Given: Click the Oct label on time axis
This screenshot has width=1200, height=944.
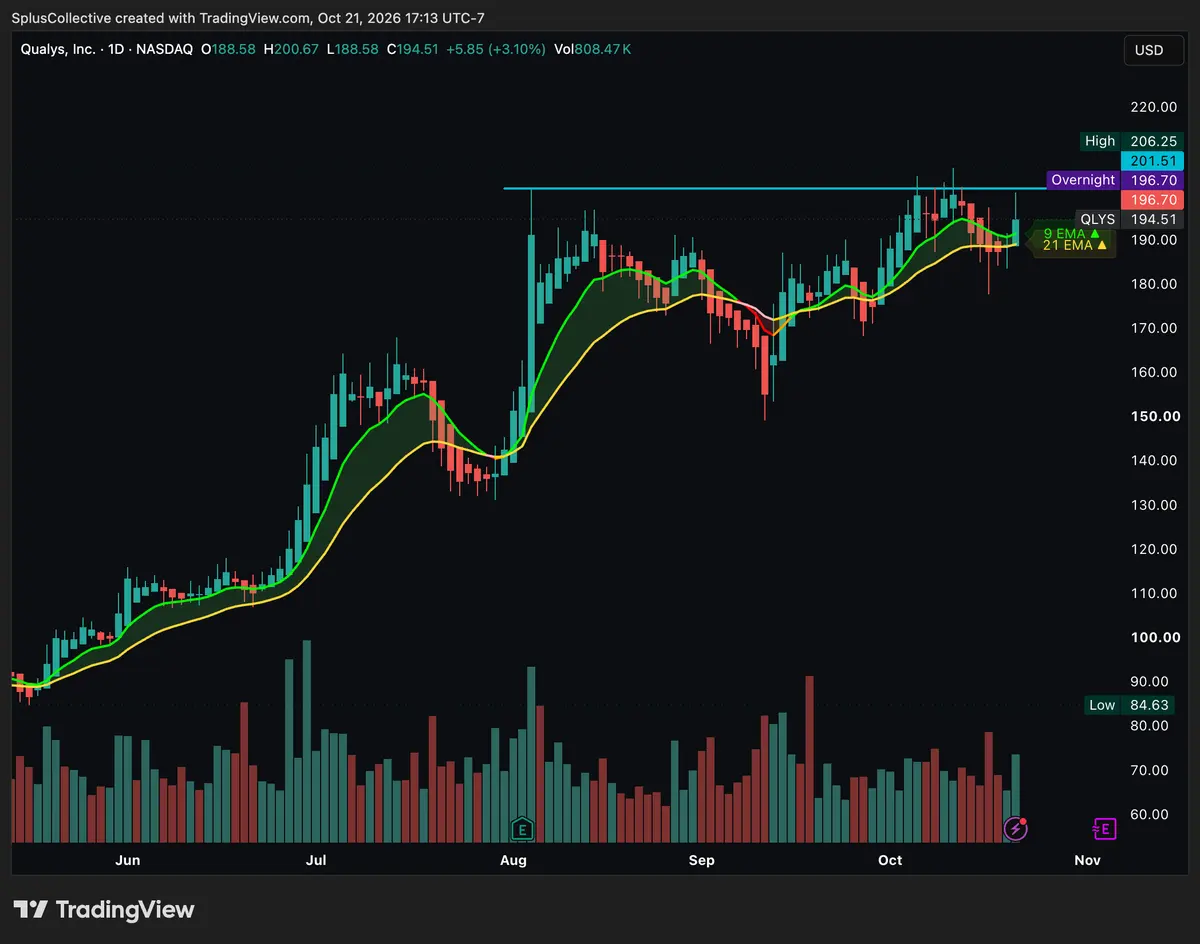Looking at the screenshot, I should (889, 860).
